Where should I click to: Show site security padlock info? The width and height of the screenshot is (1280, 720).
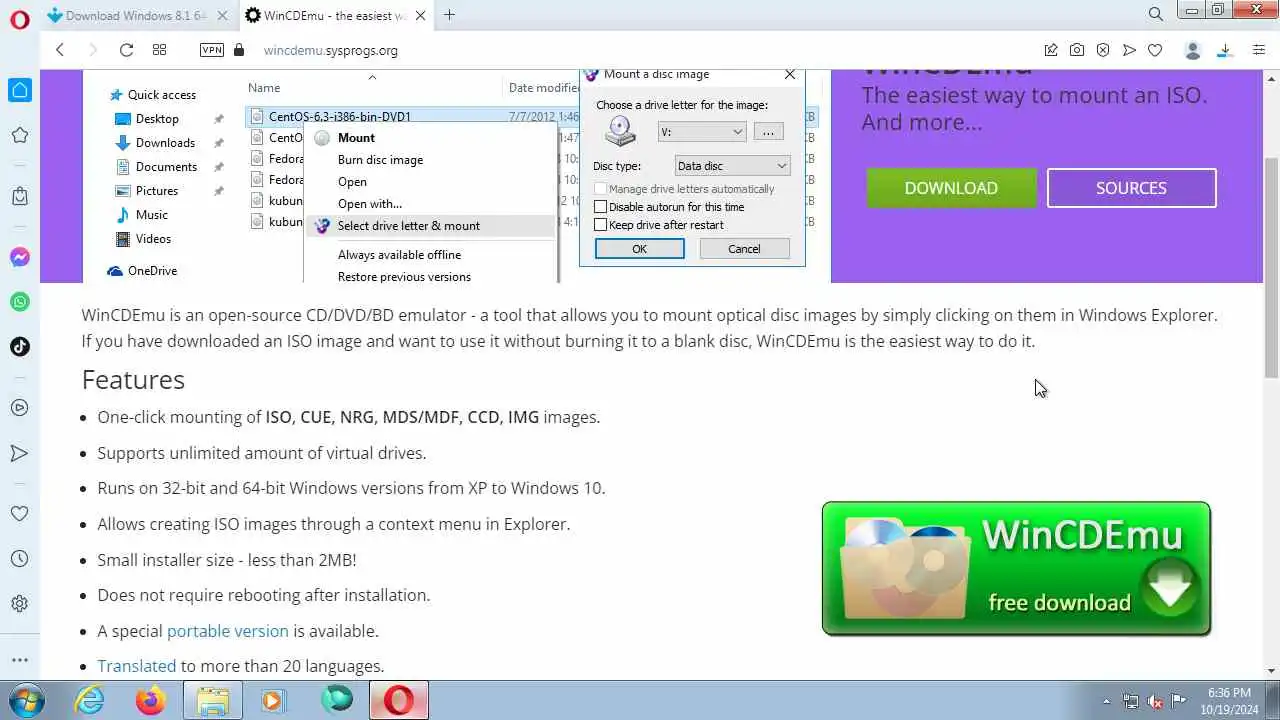(238, 50)
